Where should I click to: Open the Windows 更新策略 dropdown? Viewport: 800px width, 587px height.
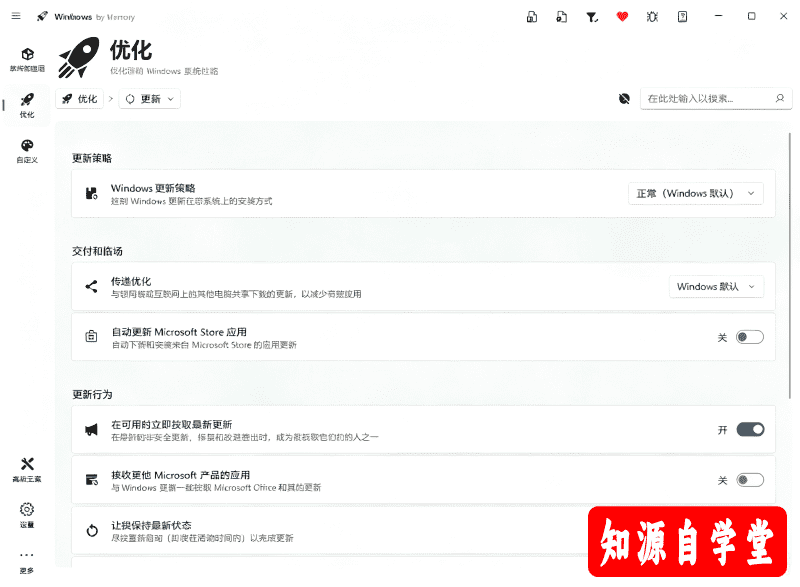[695, 193]
